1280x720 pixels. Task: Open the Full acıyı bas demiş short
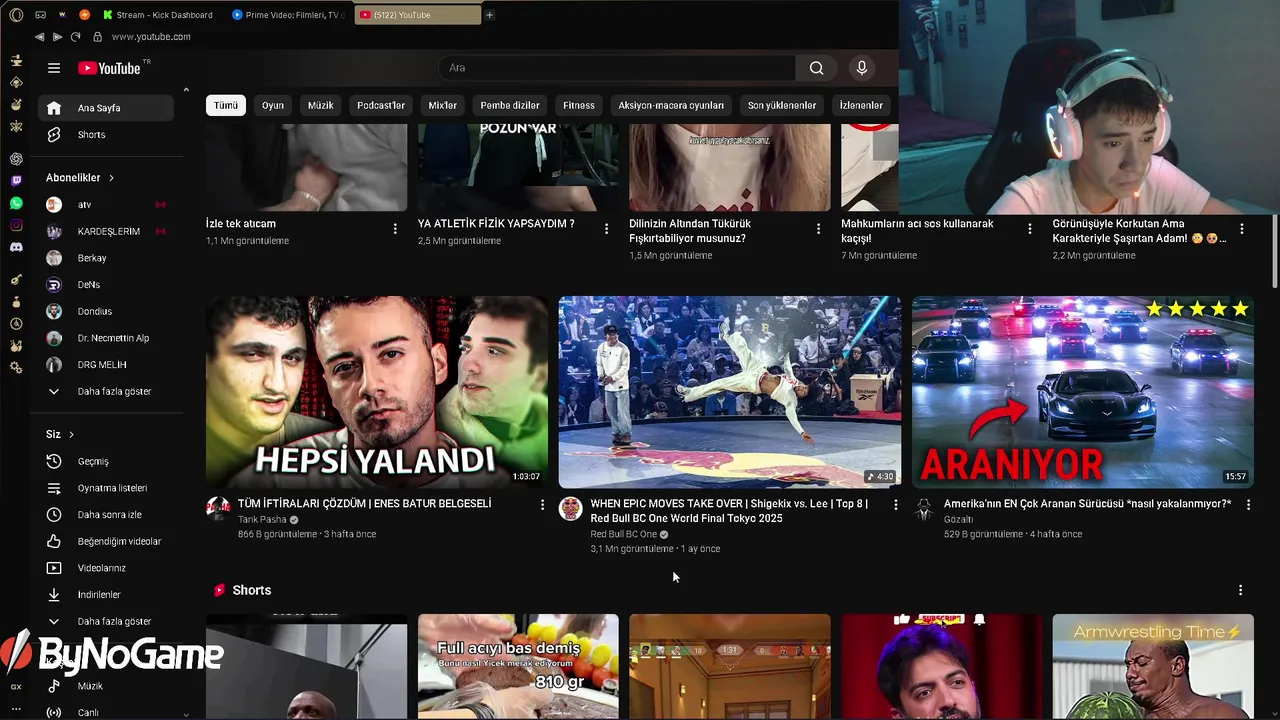[x=518, y=667]
